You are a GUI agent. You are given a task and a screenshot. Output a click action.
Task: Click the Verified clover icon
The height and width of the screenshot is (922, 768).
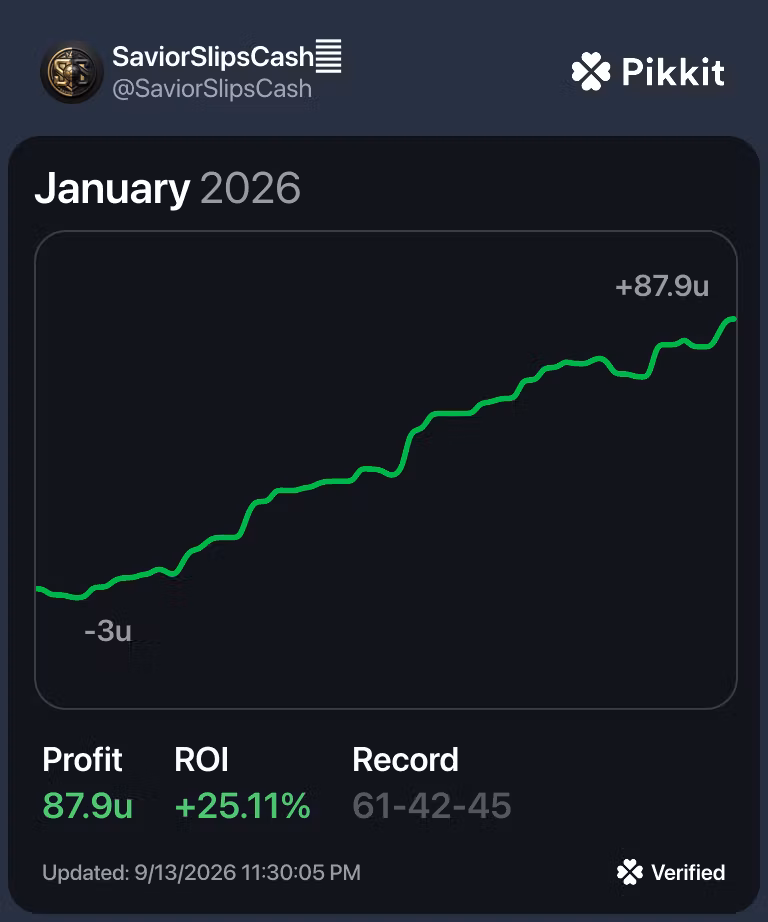click(630, 872)
